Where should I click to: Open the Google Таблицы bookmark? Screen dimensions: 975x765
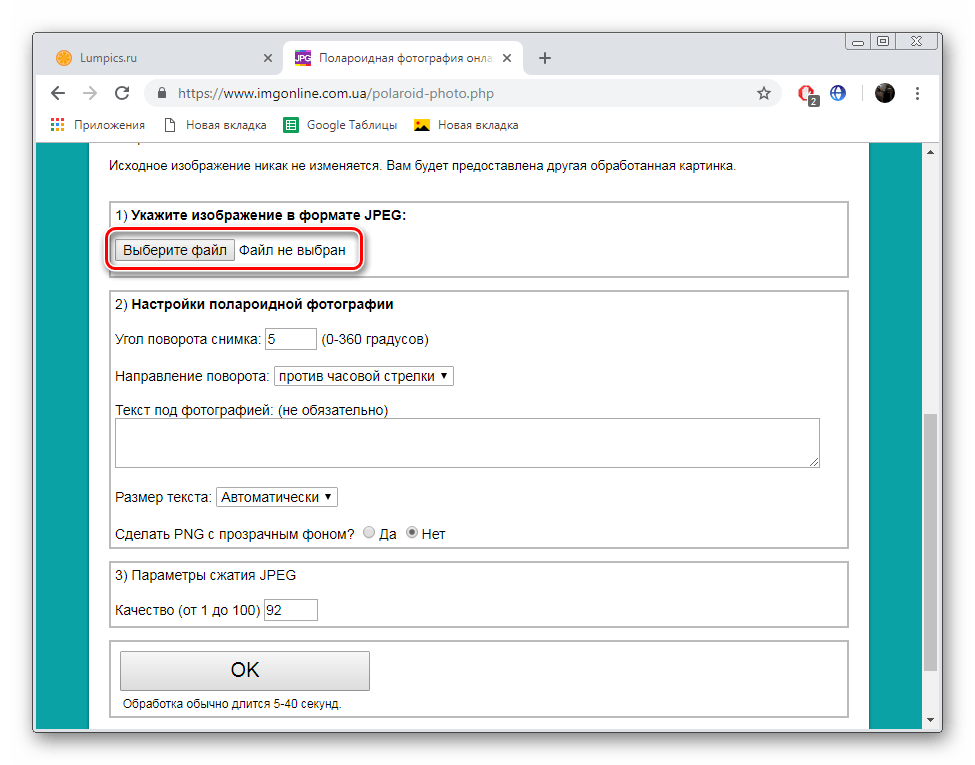(x=340, y=125)
